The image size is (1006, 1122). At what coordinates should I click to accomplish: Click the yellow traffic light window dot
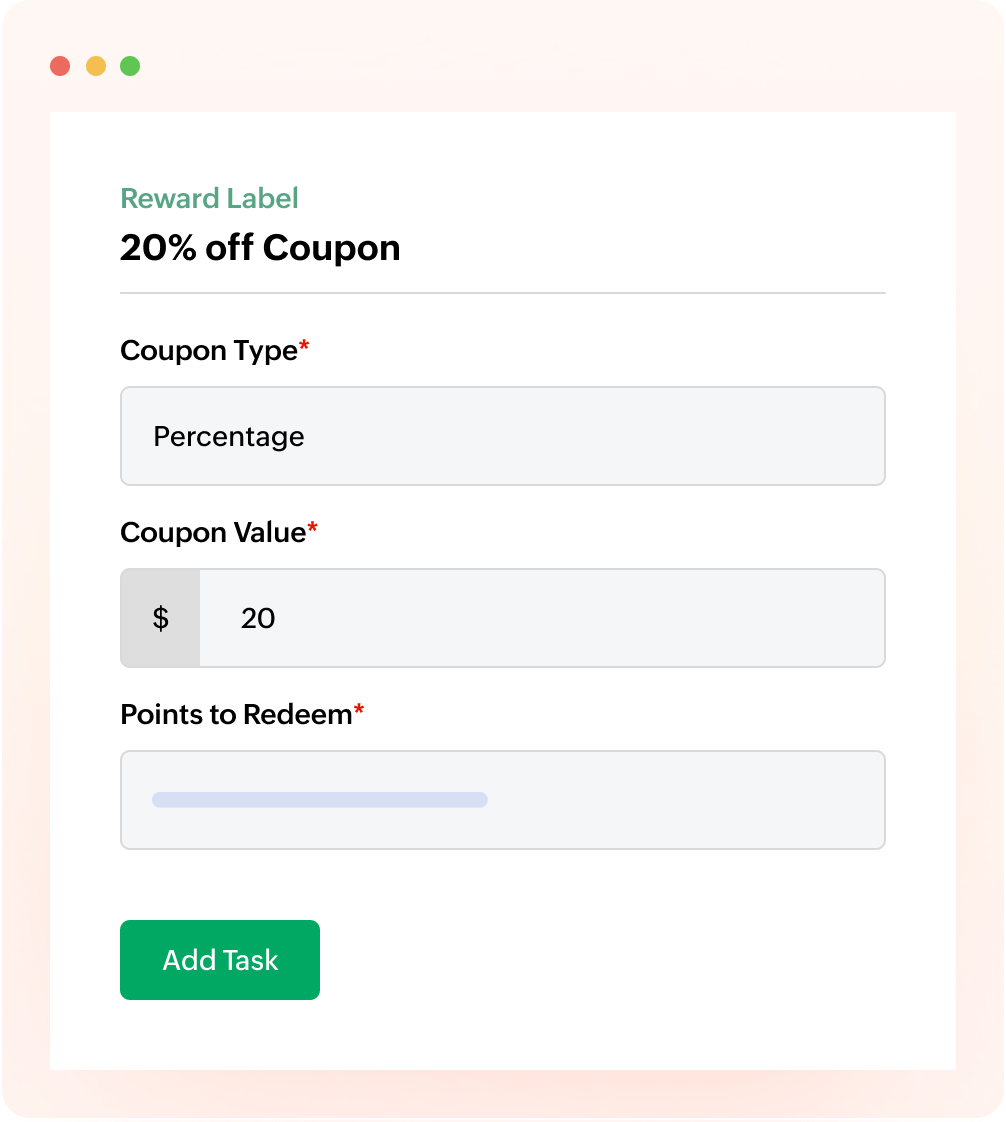tap(95, 66)
